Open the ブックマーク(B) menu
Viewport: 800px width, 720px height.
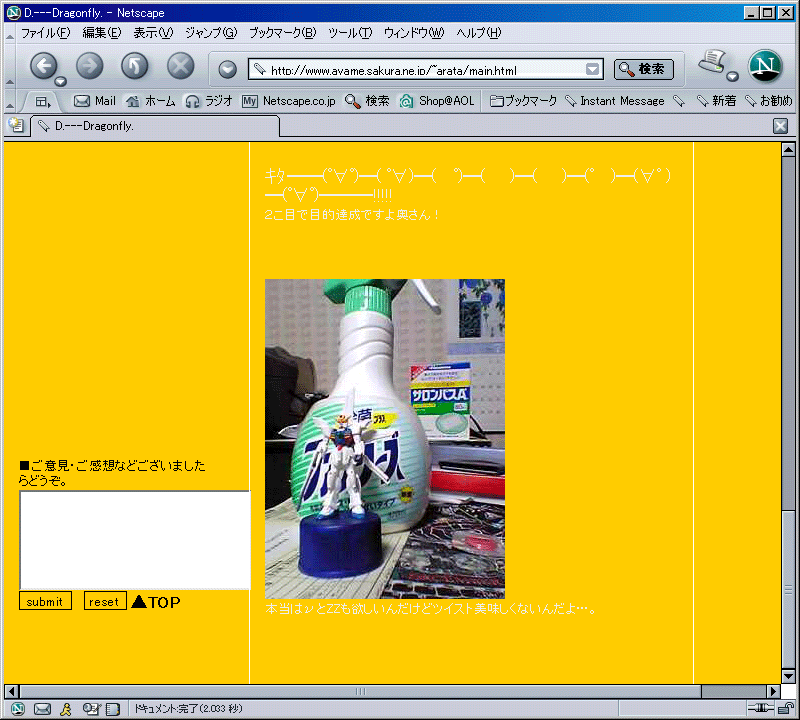point(283,33)
